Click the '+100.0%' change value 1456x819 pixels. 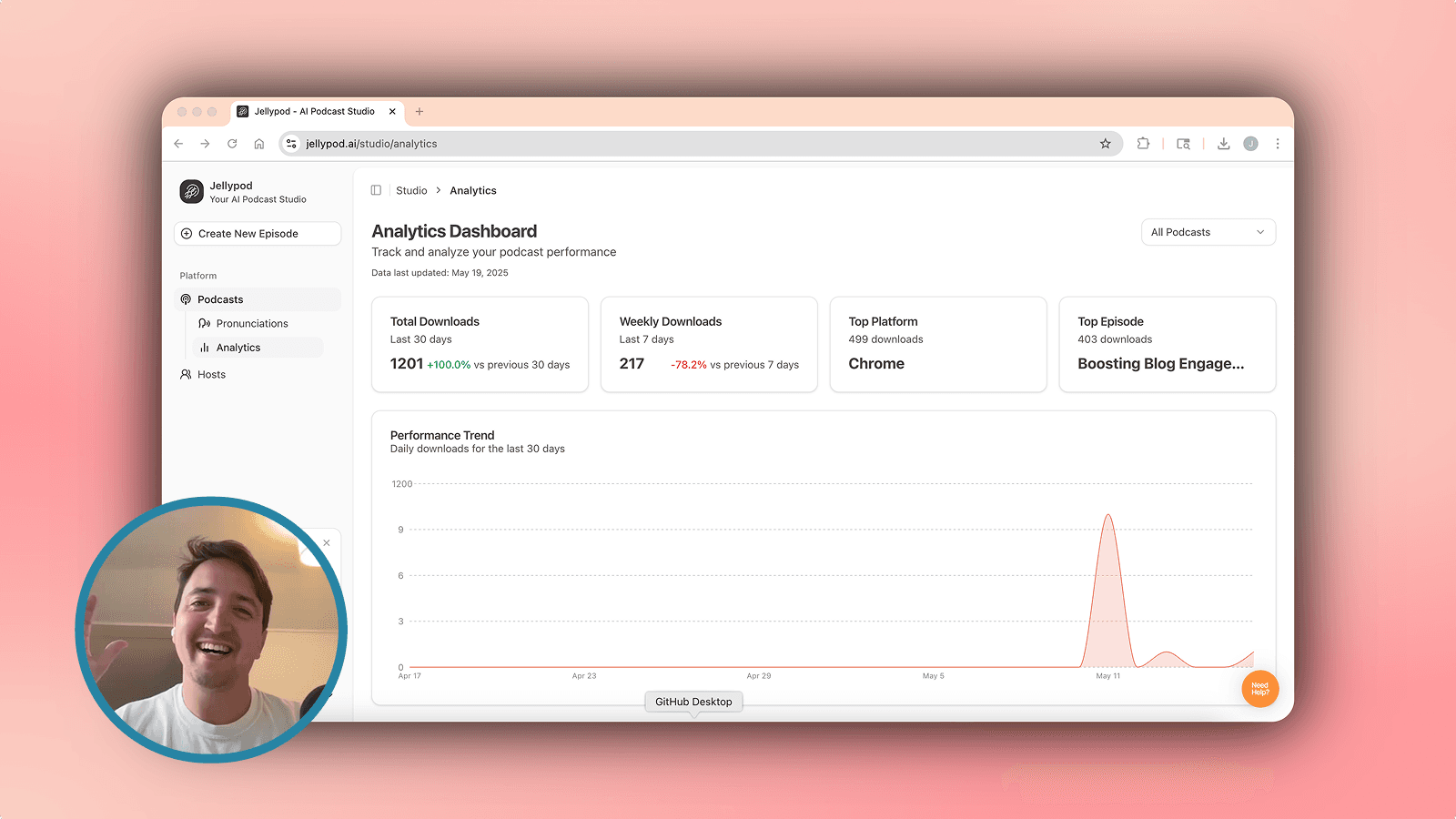click(449, 365)
